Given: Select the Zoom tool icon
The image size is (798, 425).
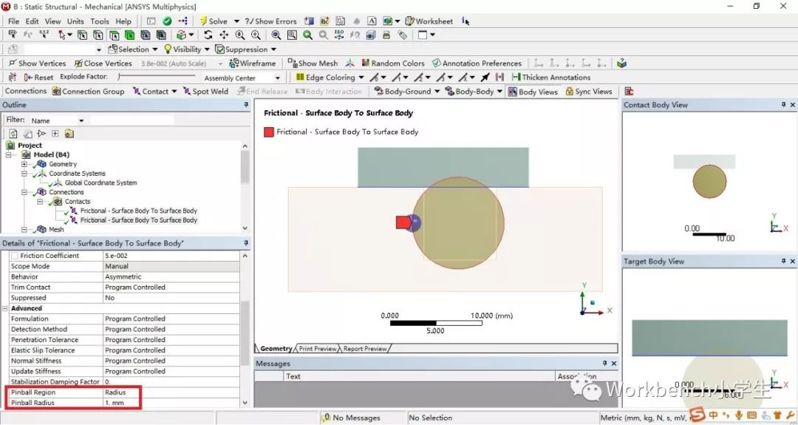Looking at the screenshot, I should point(240,35).
